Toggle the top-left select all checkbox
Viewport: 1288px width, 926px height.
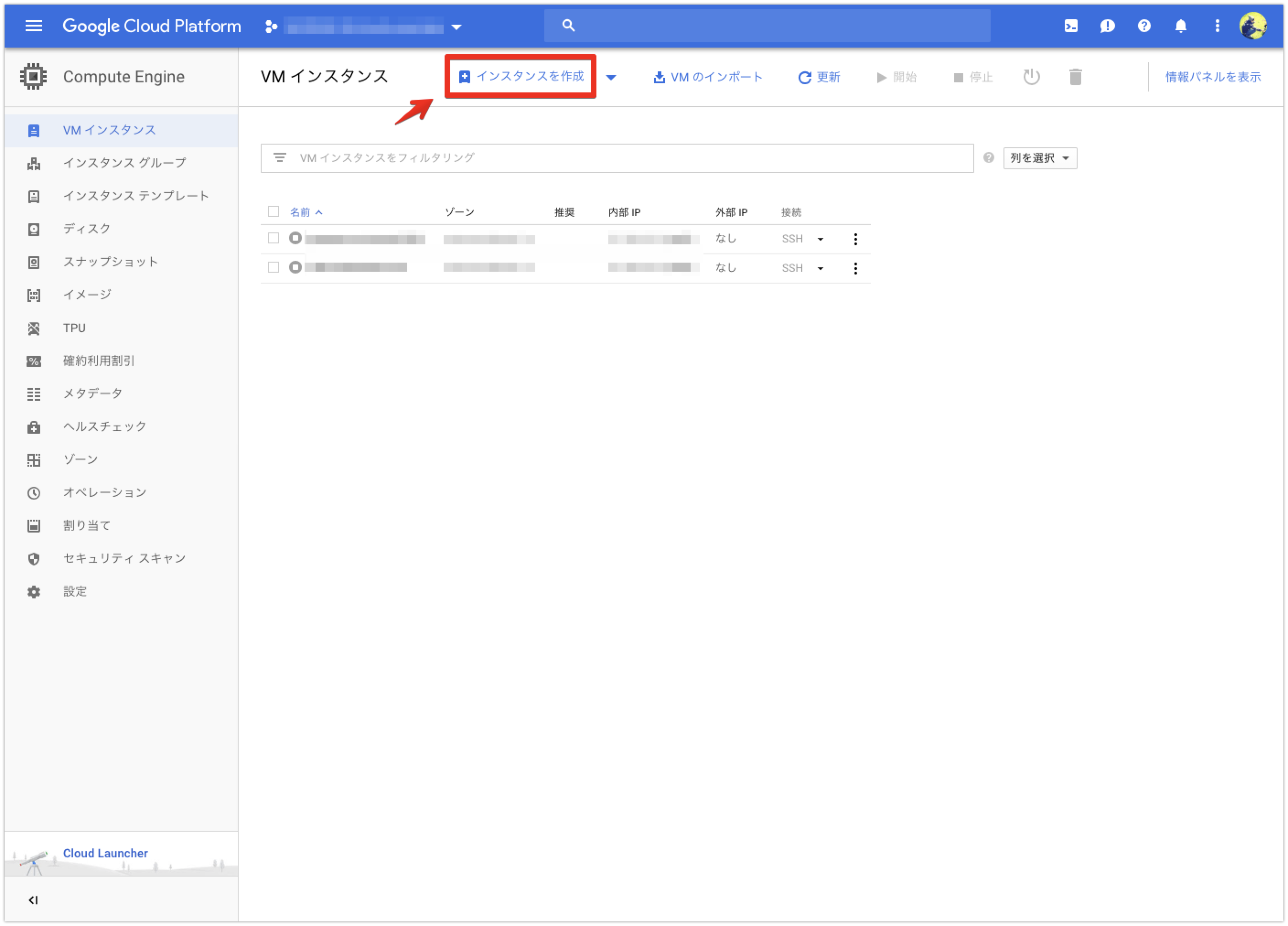point(274,210)
